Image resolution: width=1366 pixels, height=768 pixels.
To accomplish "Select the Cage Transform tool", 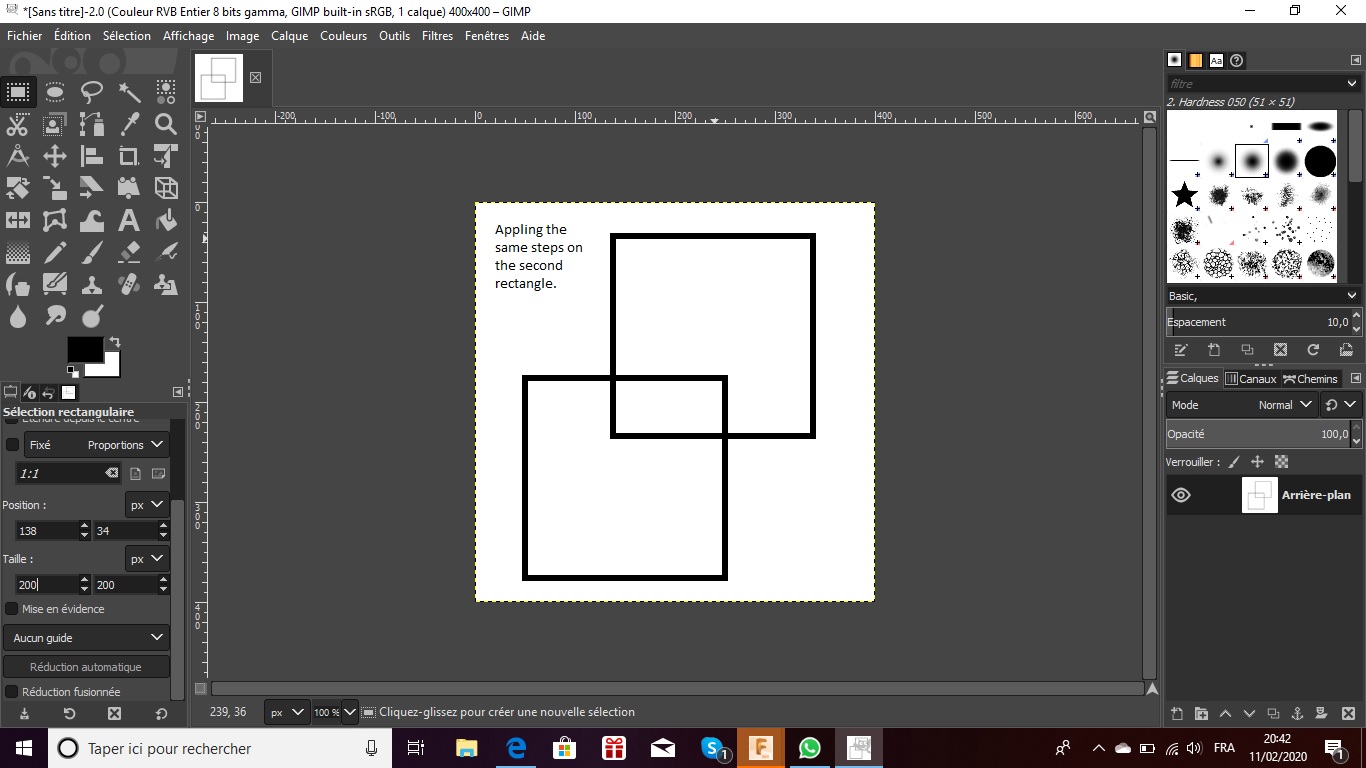I will 55,220.
